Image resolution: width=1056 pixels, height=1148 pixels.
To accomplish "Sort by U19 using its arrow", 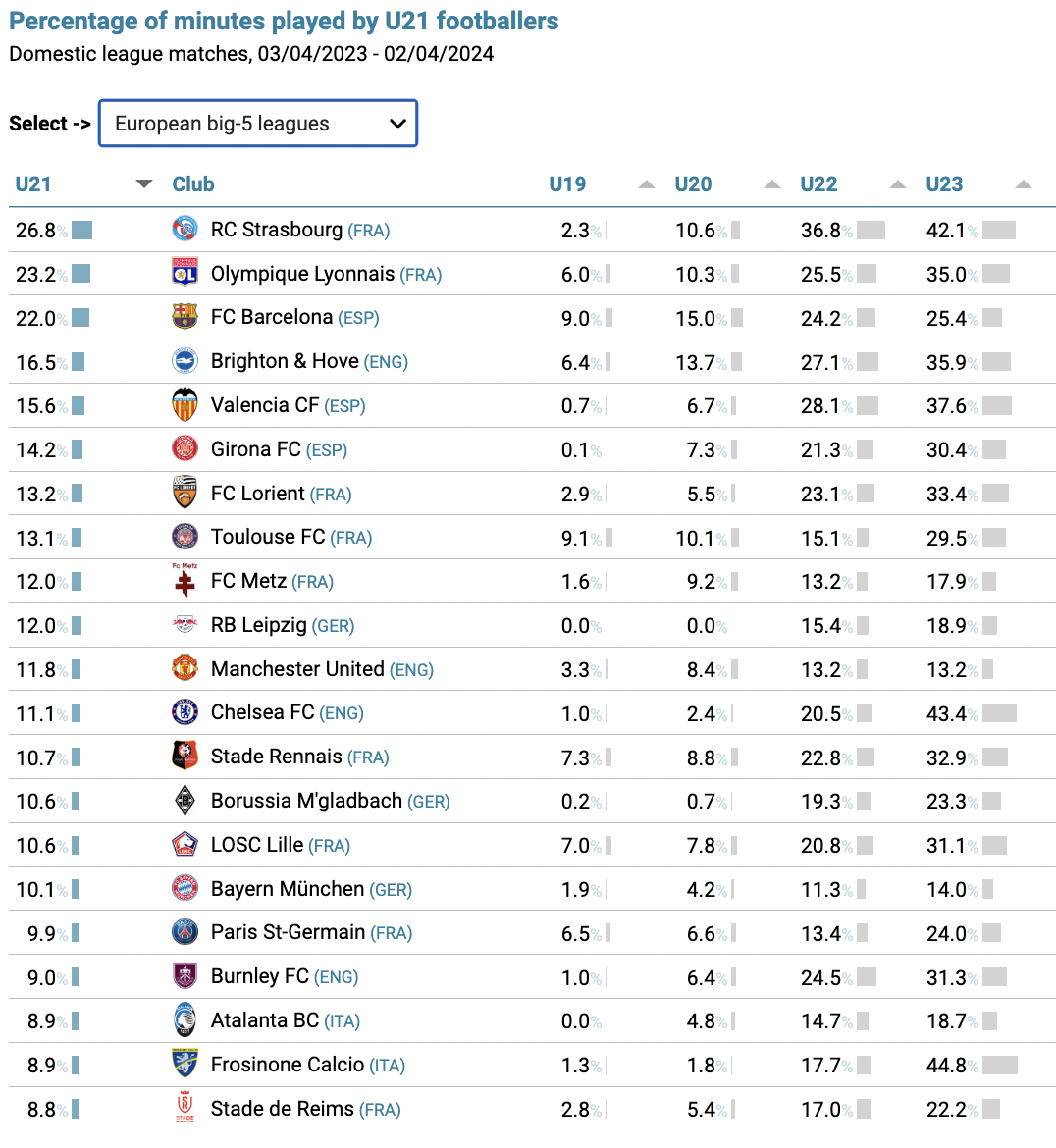I will click(646, 184).
